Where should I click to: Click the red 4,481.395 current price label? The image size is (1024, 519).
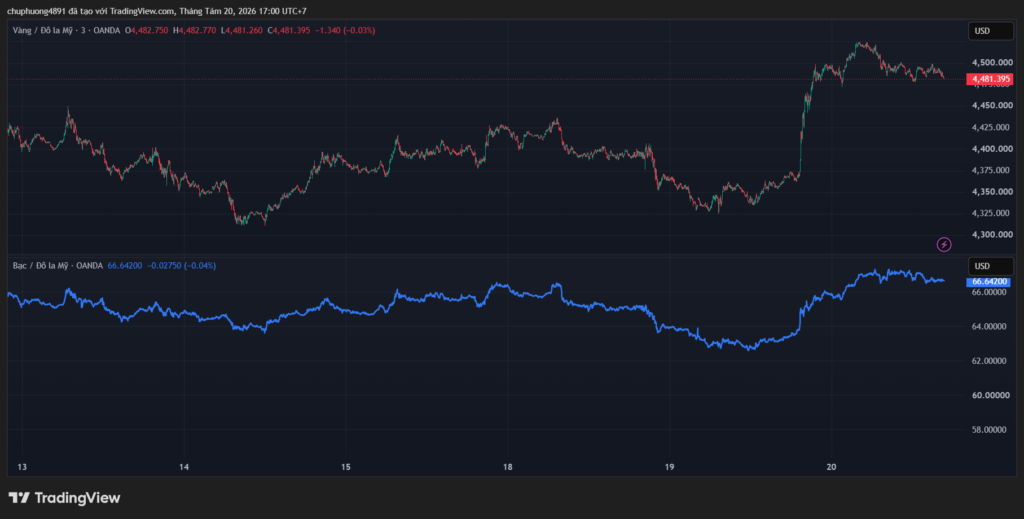(x=989, y=79)
